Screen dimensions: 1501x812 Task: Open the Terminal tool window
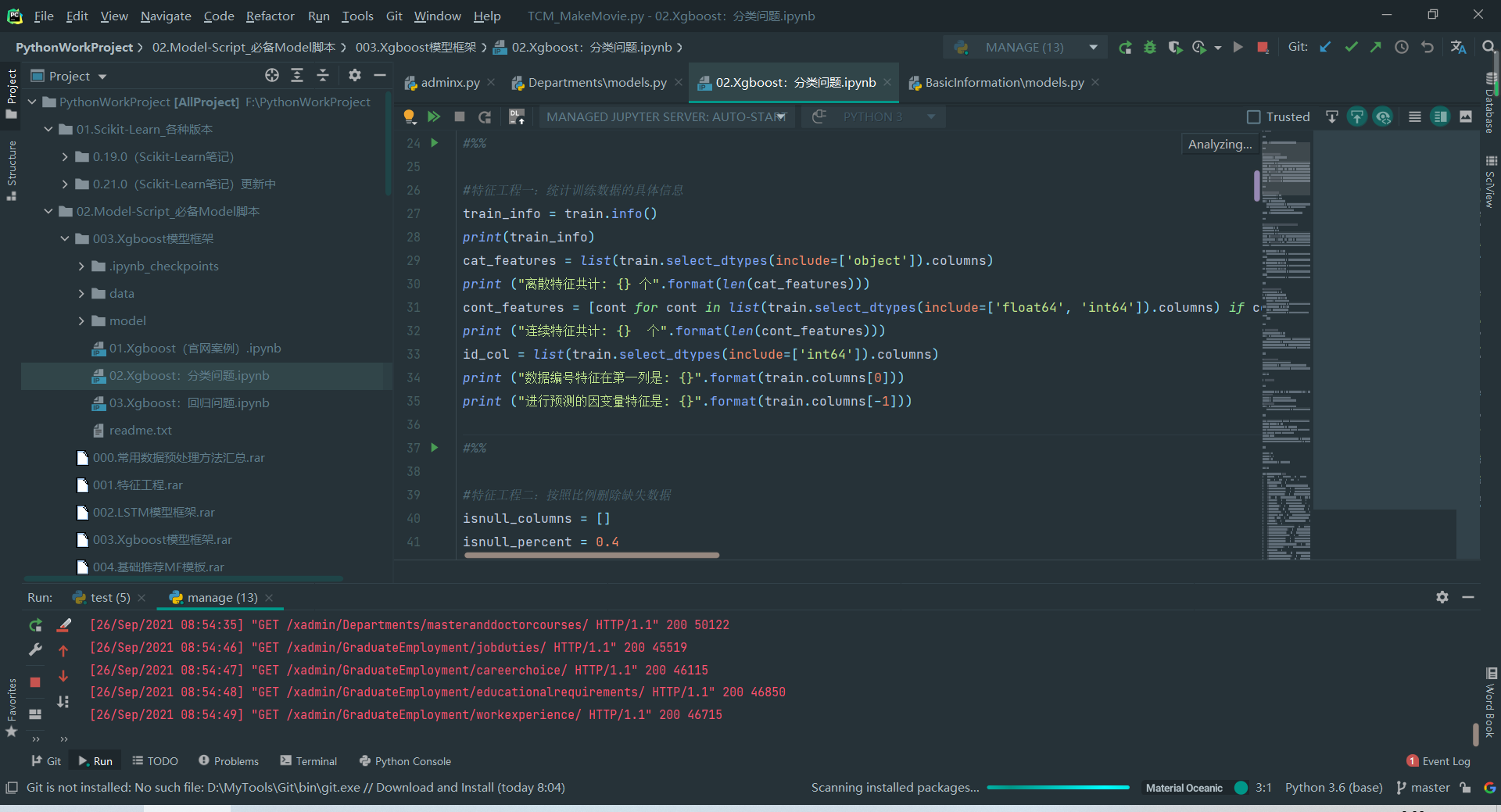(309, 761)
